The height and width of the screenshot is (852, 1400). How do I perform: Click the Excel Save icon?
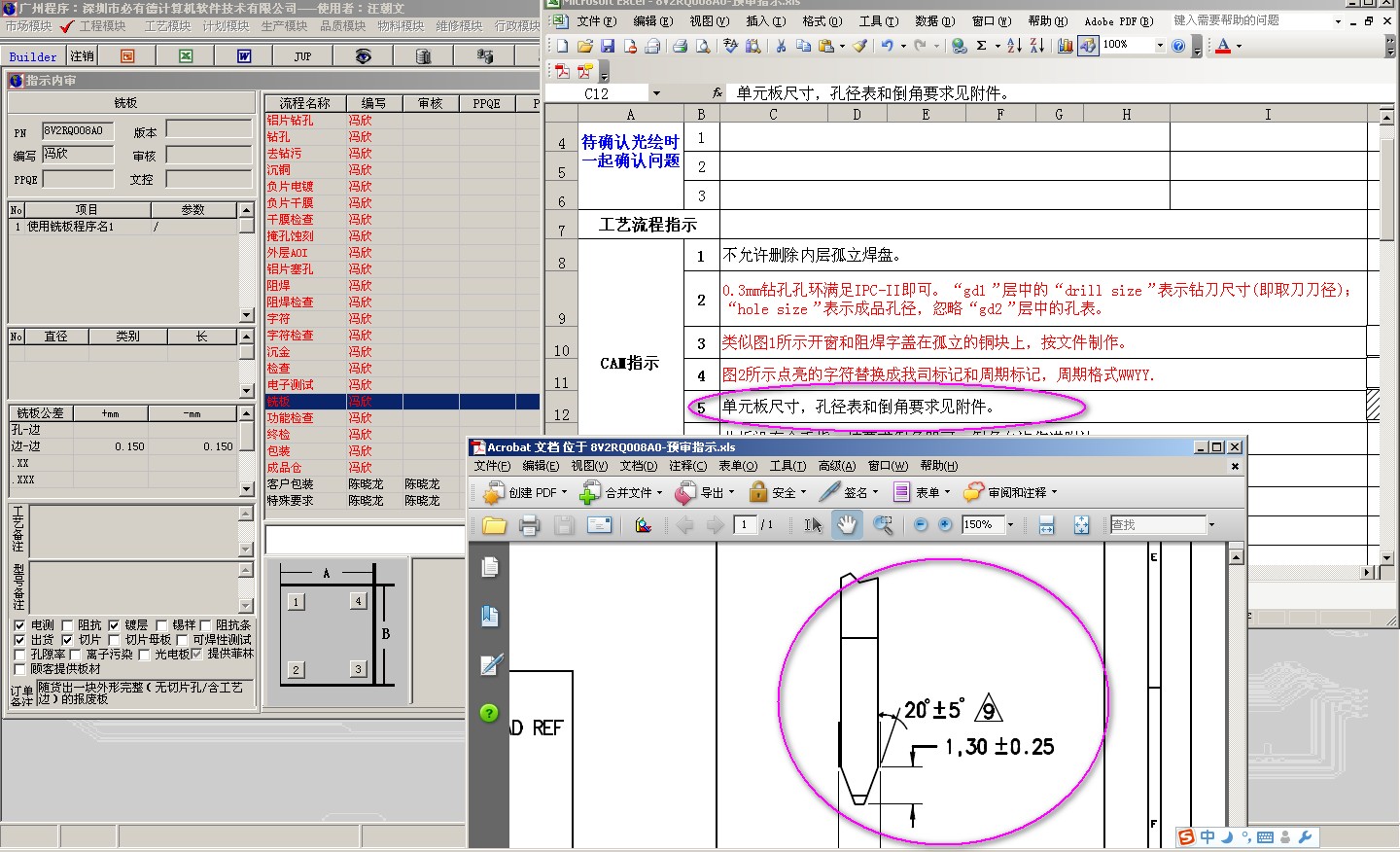click(x=608, y=45)
